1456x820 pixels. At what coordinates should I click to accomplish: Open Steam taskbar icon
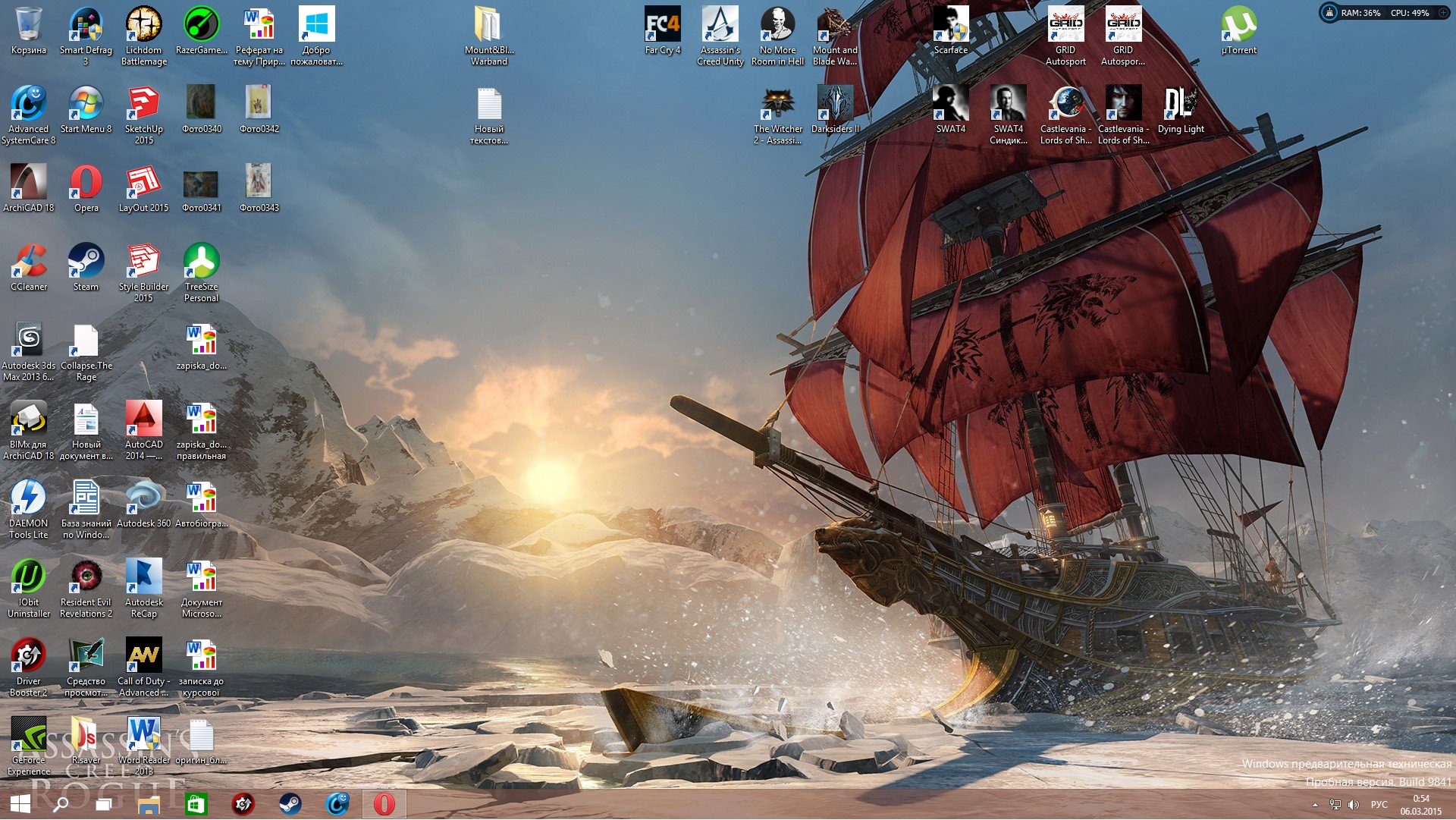click(290, 804)
